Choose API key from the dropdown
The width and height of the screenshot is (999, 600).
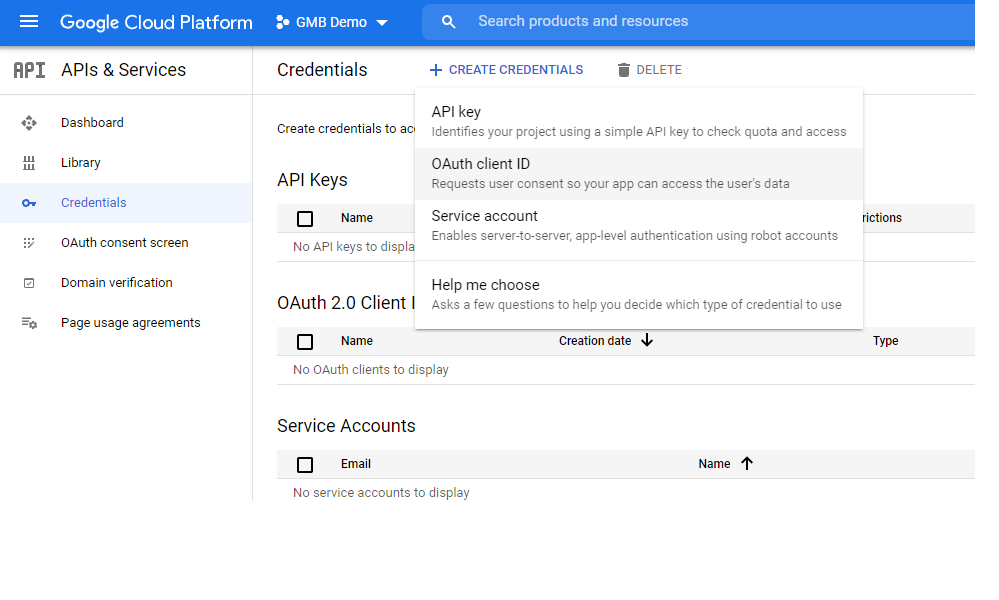(639, 121)
